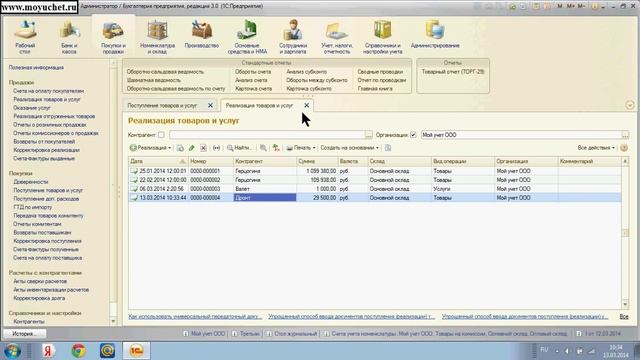Click the cancel search icon
Viewport: 640px width, 360px height.
[x=263, y=148]
